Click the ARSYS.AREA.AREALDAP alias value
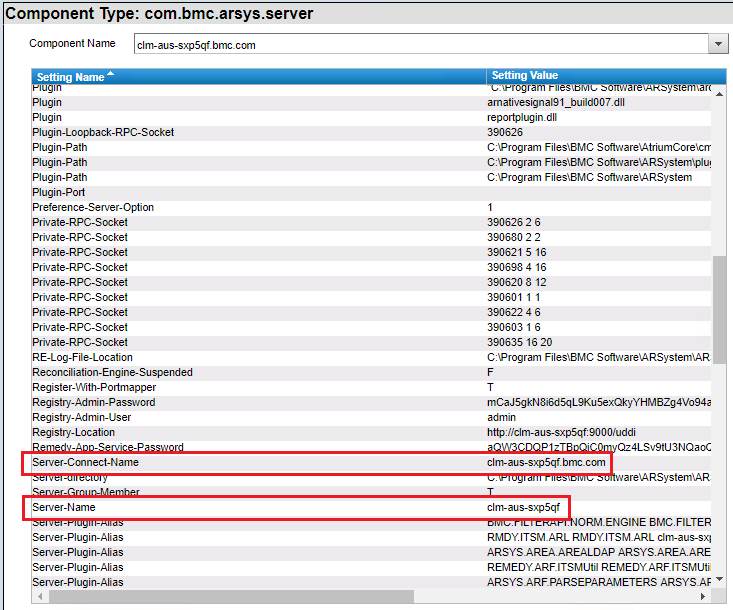Screen dimensions: 733x610 click(599, 552)
